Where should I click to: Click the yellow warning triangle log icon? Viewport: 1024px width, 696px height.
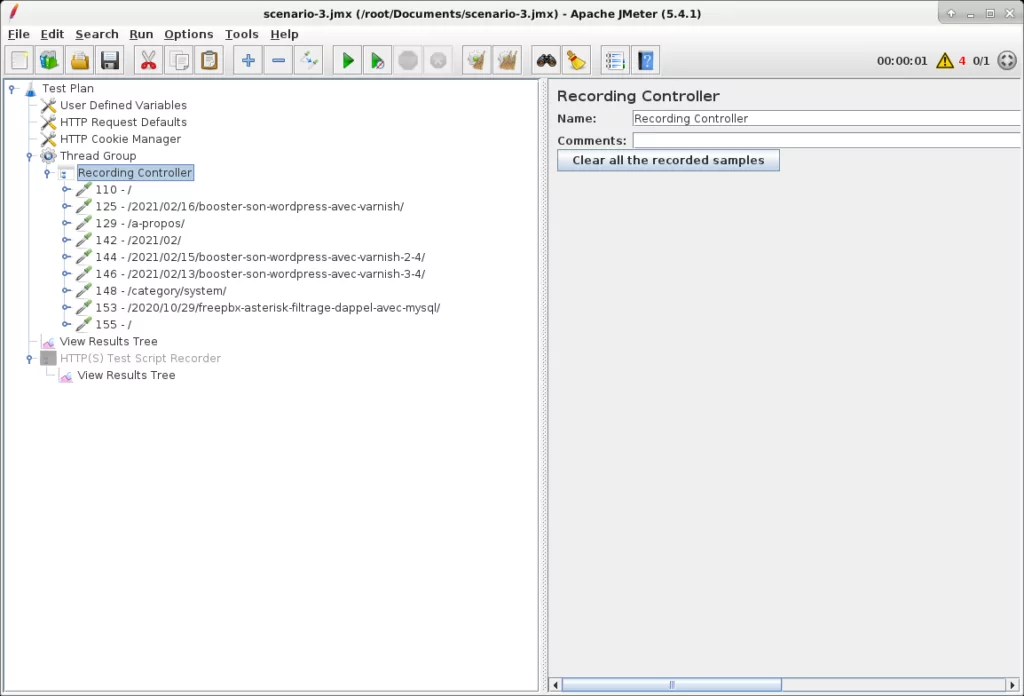(944, 61)
